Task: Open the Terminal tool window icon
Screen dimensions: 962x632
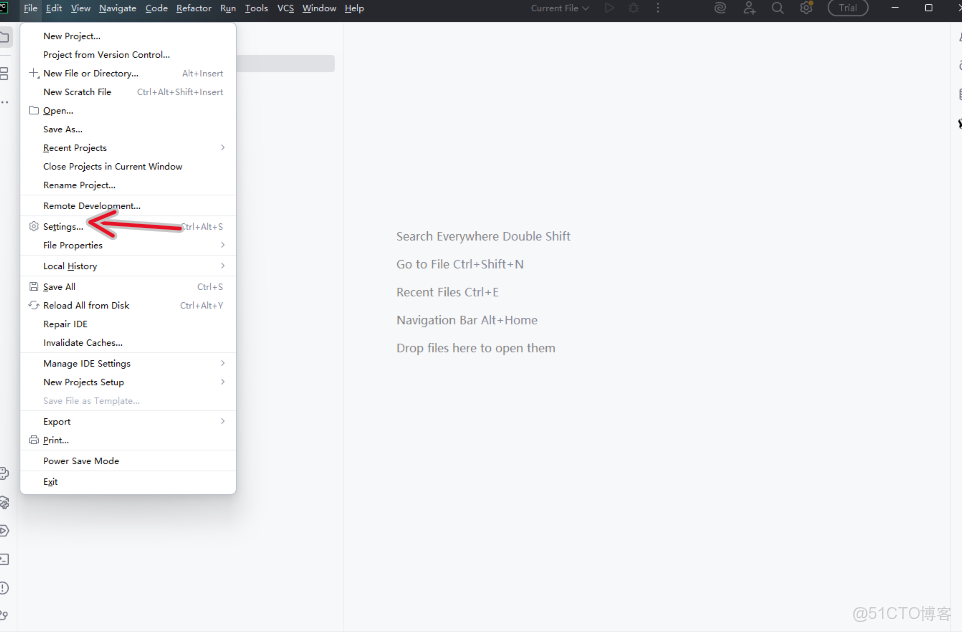Action: tap(4, 559)
